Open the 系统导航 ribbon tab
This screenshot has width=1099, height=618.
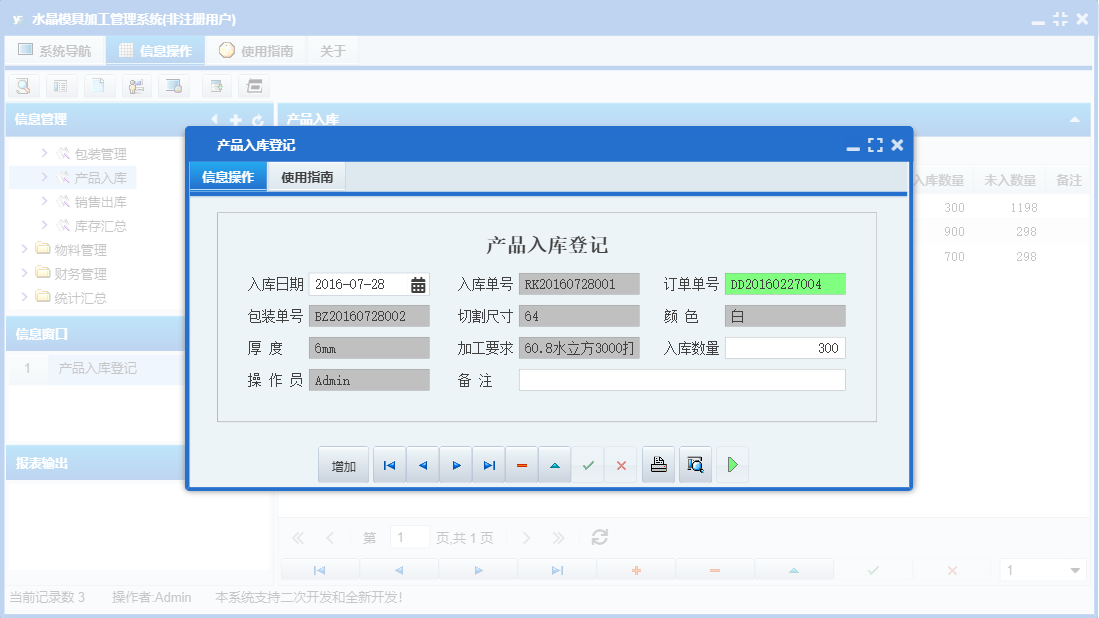(x=55, y=49)
